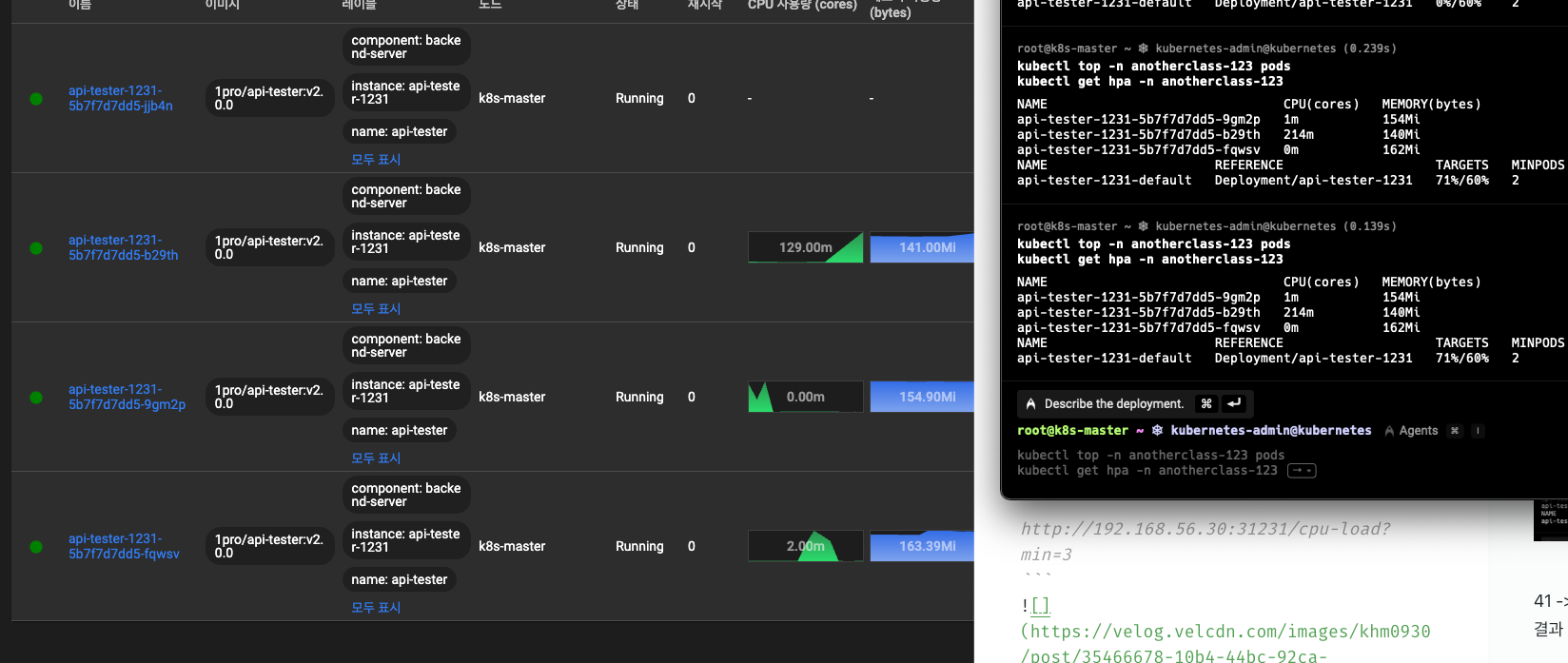Click the Kubernetes helm icon in terminal prompt
The image size is (1568, 663).
(x=1158, y=430)
